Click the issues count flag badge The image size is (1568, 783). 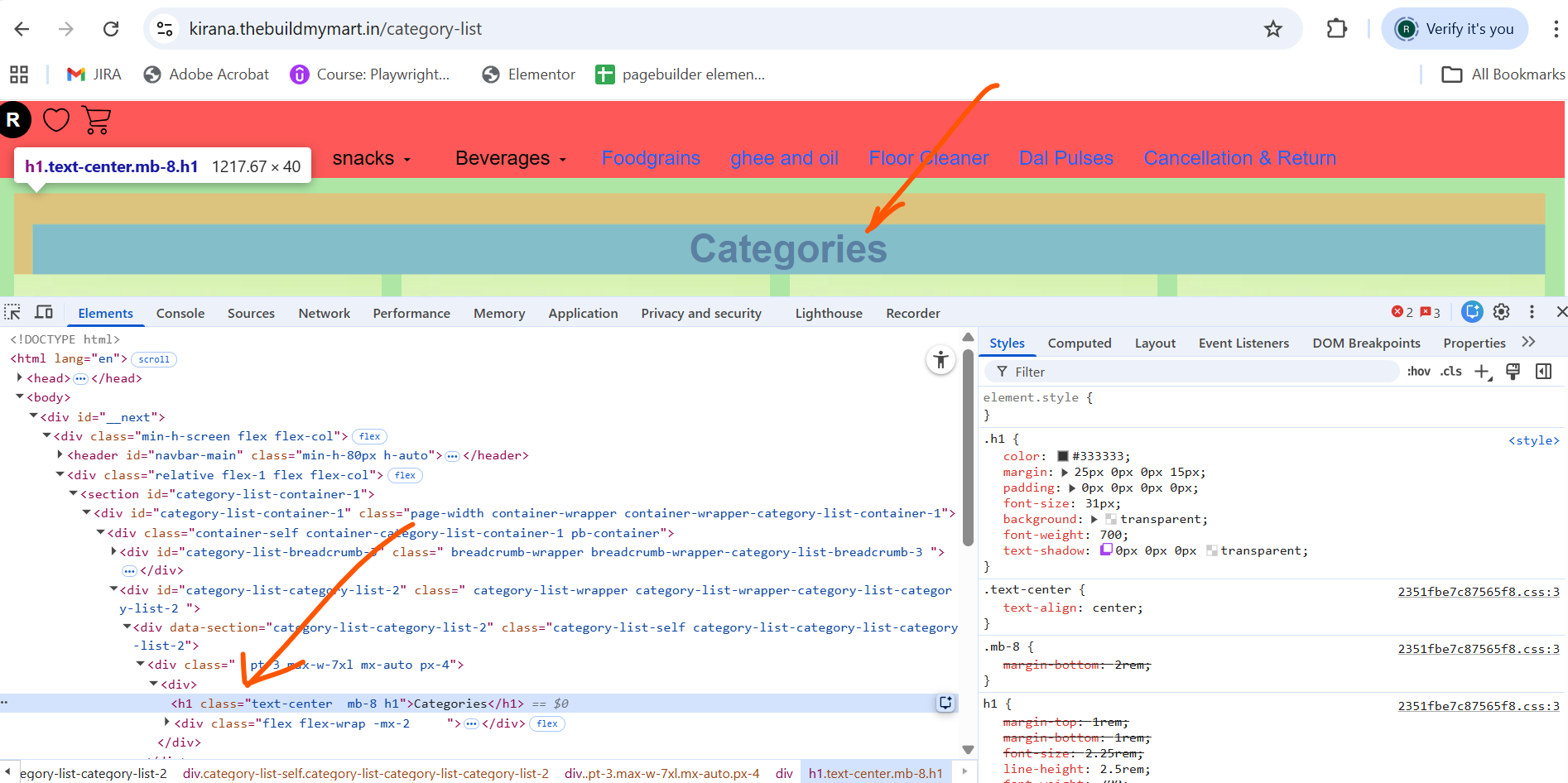click(x=1431, y=312)
